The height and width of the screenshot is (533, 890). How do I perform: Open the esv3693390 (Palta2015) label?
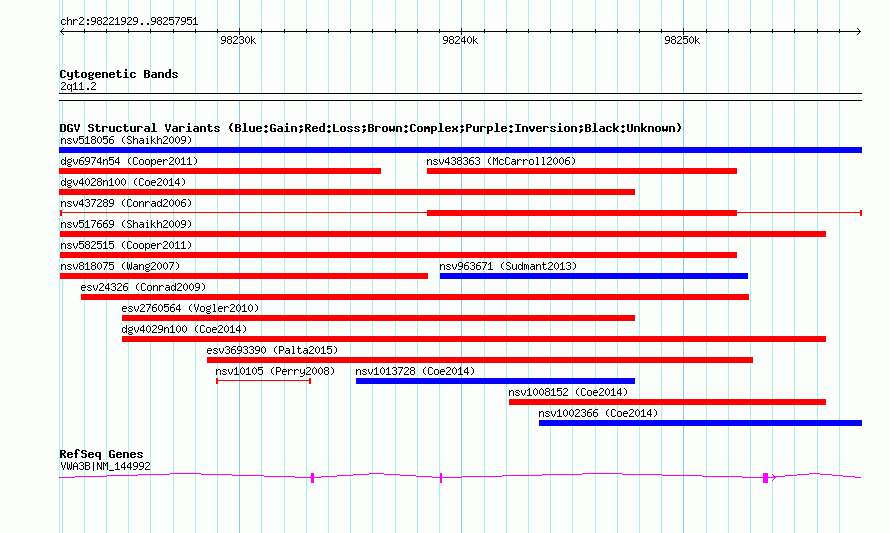coord(272,350)
